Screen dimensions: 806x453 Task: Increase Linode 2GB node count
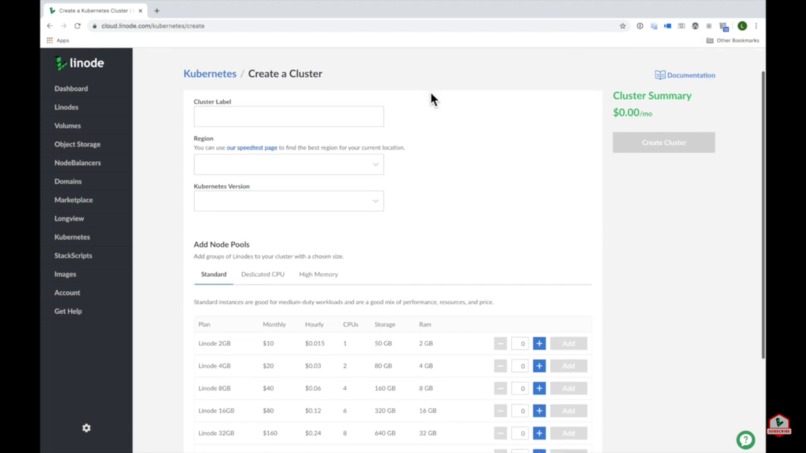click(539, 343)
